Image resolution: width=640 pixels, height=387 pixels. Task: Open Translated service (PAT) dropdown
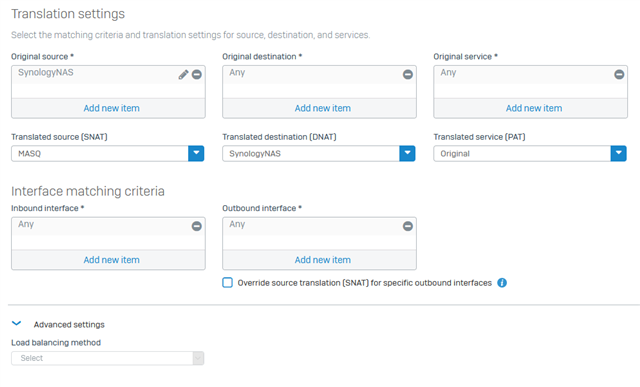click(x=618, y=153)
